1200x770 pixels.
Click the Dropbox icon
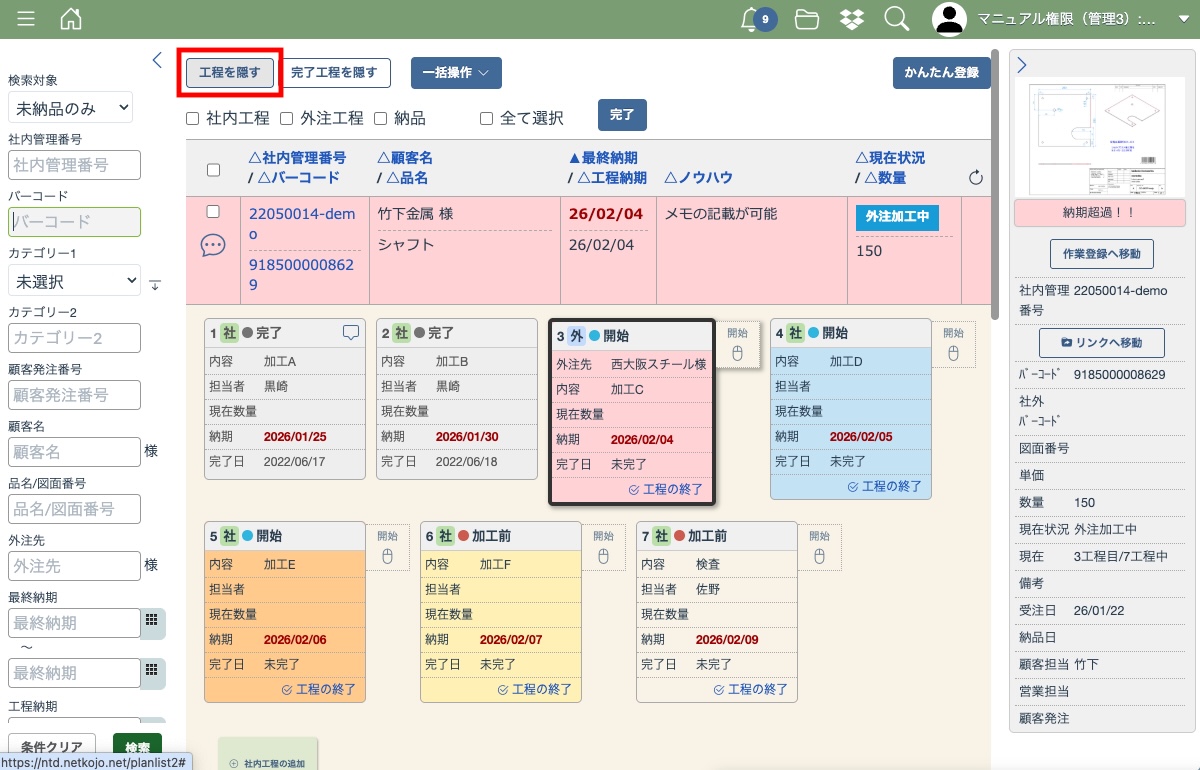tap(852, 19)
